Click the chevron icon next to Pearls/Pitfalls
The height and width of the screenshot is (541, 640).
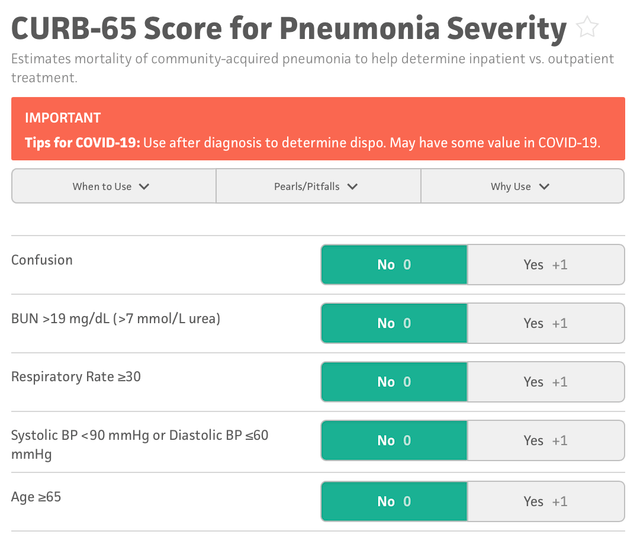tap(352, 187)
